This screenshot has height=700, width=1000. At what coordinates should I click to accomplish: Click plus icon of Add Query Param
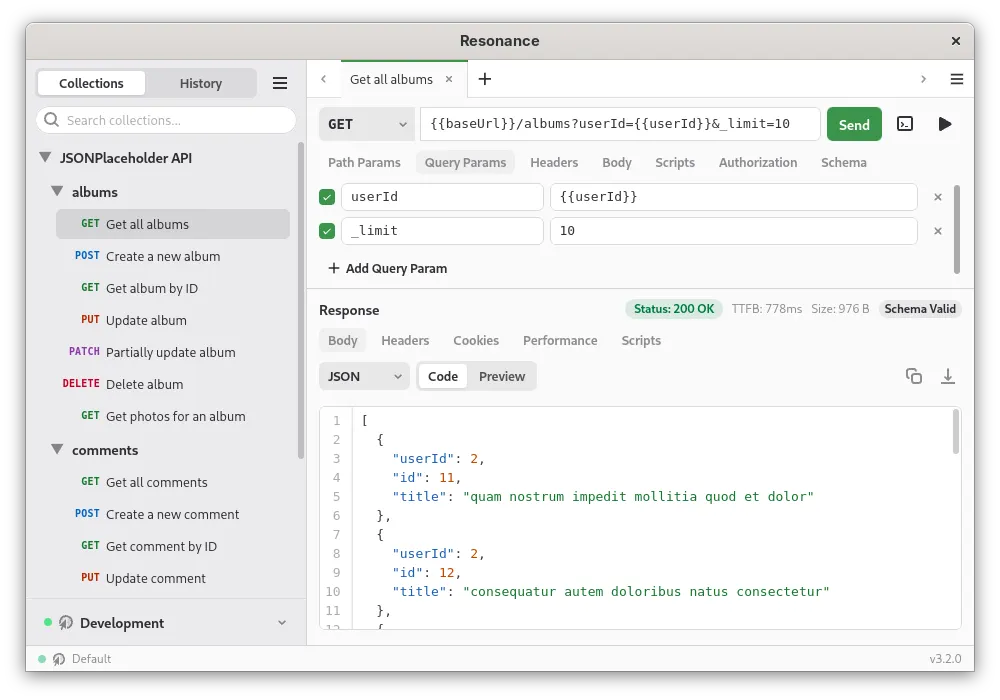click(x=334, y=268)
